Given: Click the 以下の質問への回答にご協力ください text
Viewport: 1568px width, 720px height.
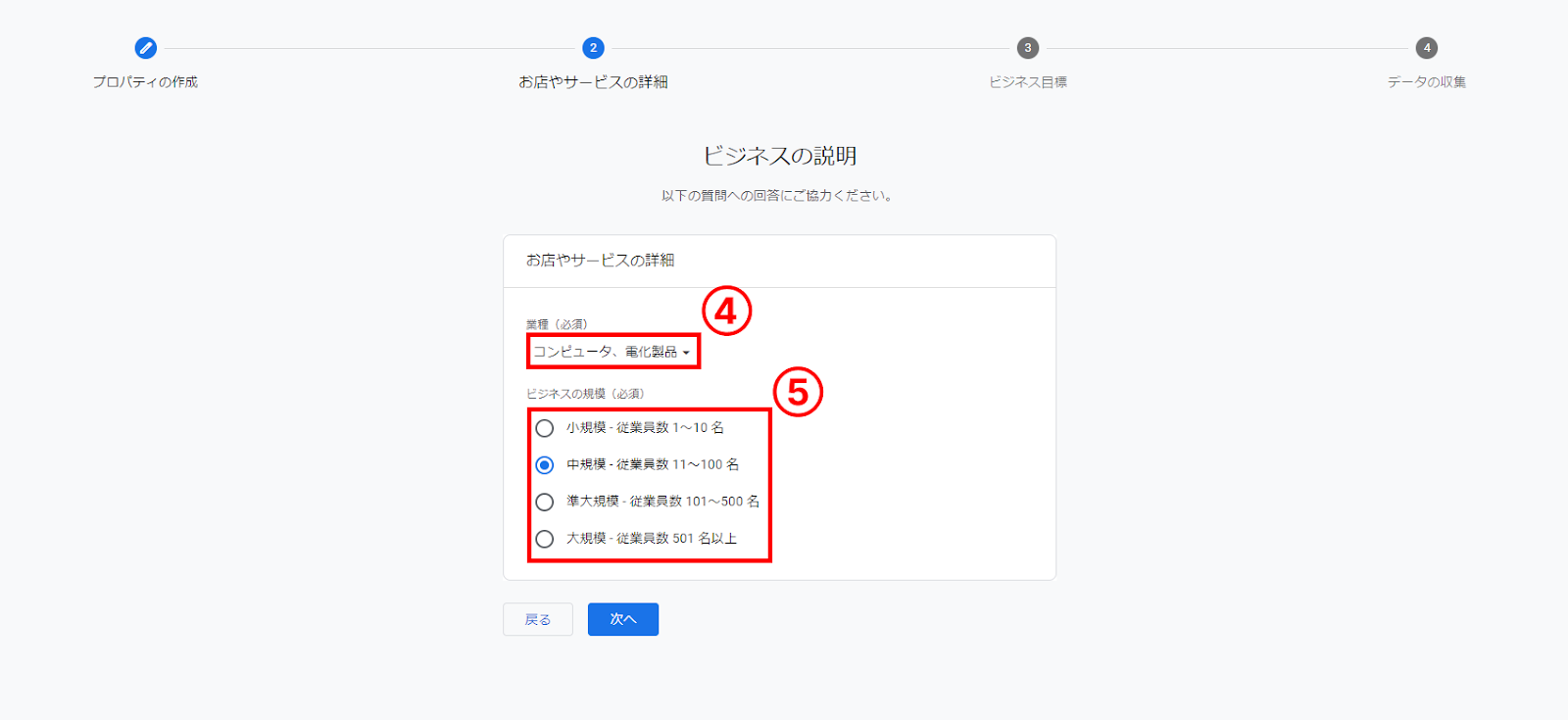Looking at the screenshot, I should 776,196.
